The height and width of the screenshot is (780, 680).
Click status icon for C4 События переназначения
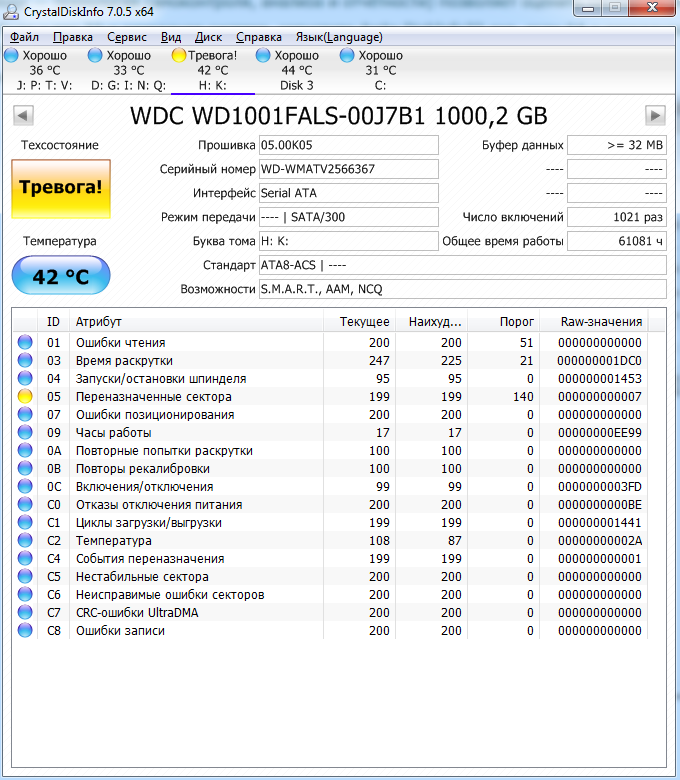point(25,558)
